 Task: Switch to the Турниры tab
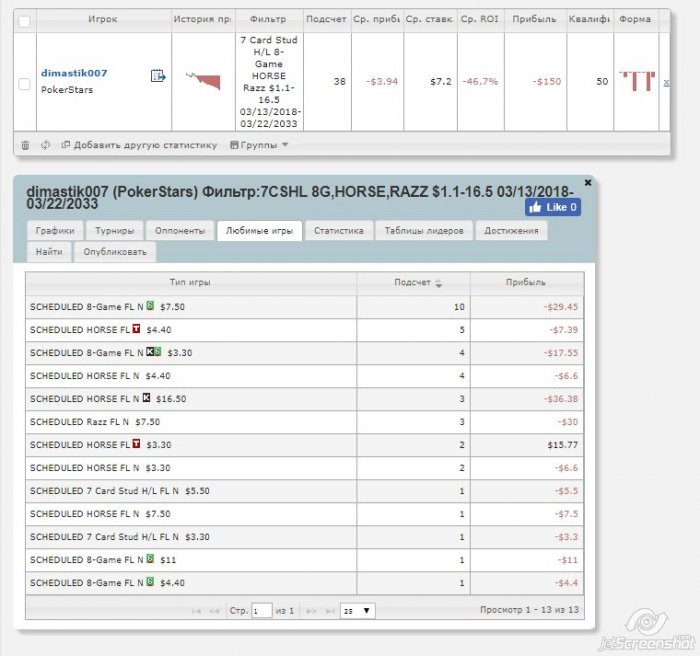(115, 230)
